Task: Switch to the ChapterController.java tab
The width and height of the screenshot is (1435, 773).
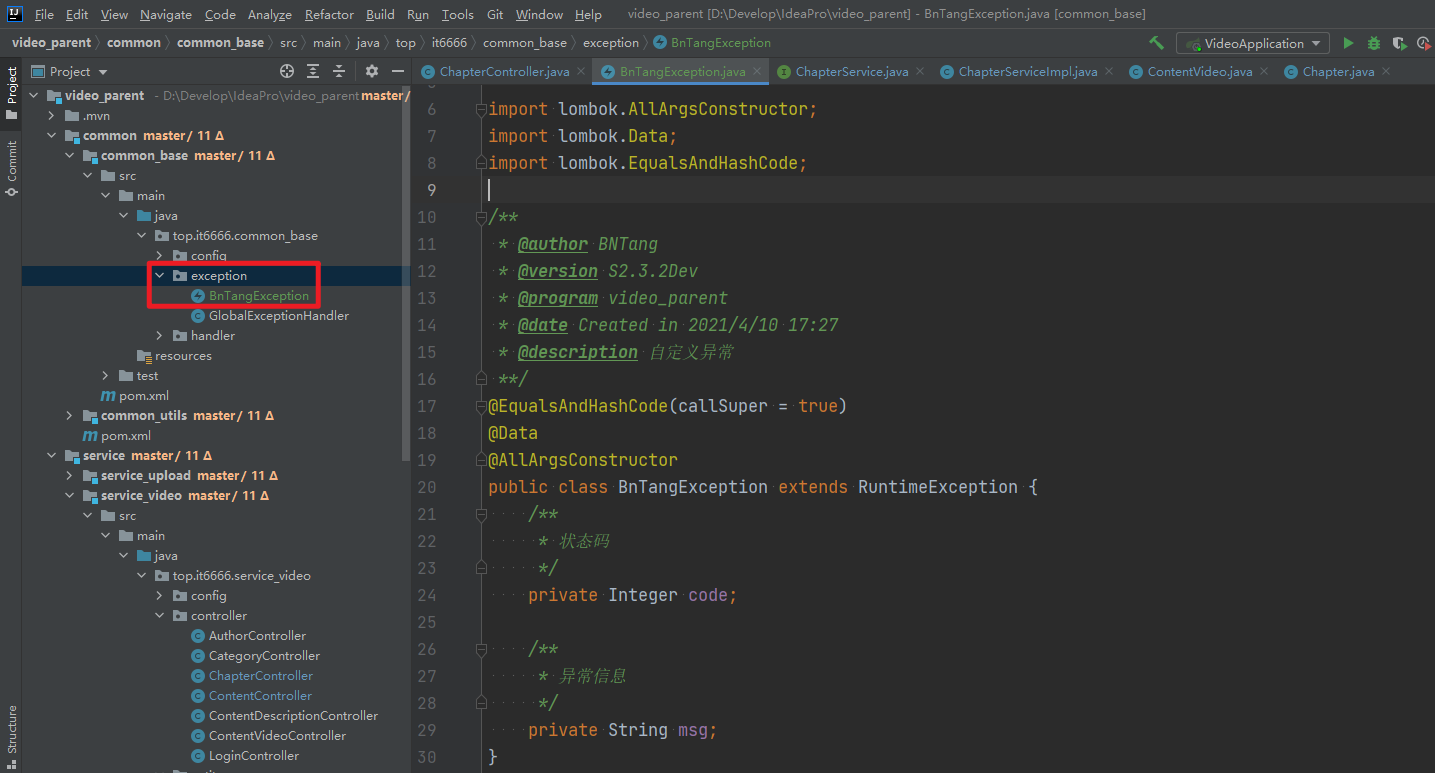Action: pos(504,71)
